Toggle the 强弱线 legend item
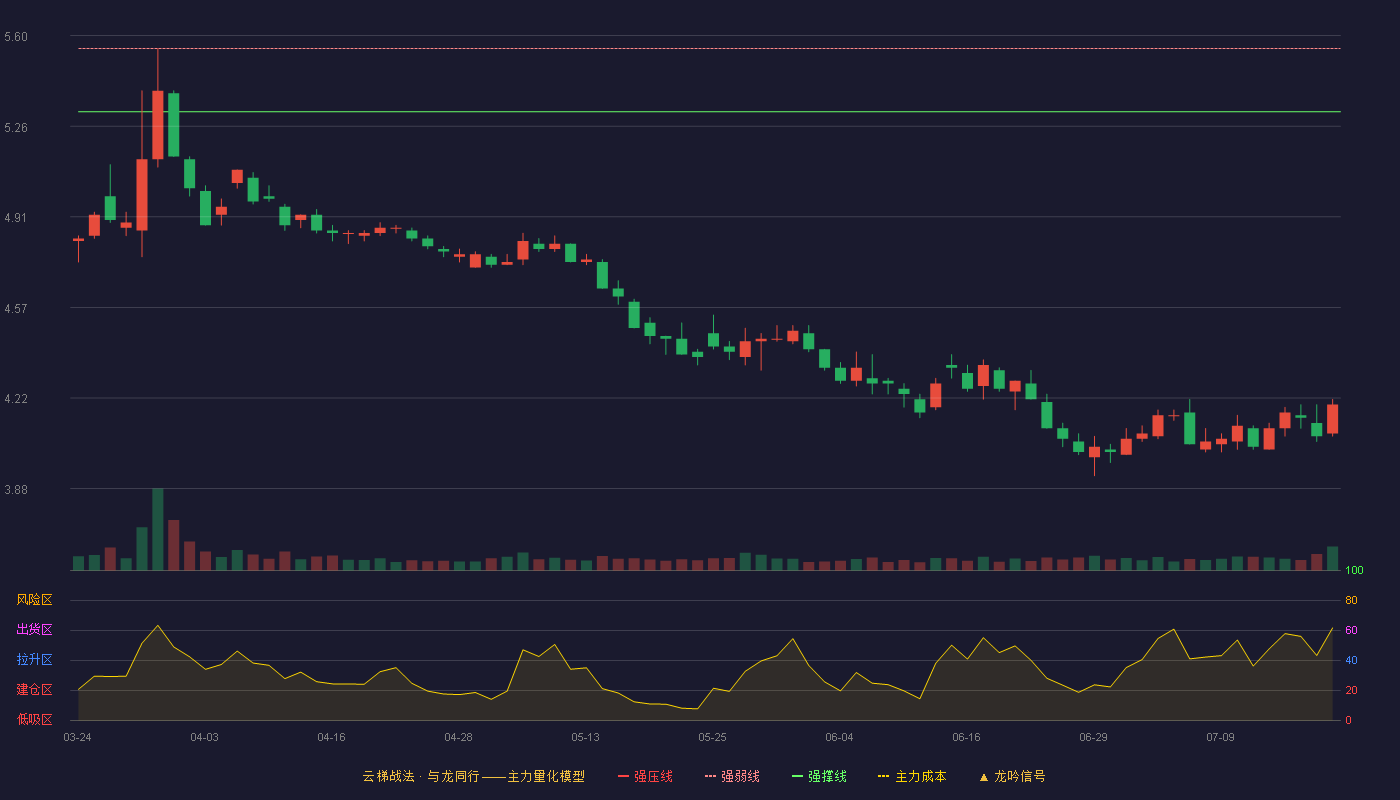This screenshot has width=1400, height=800. coord(732,776)
